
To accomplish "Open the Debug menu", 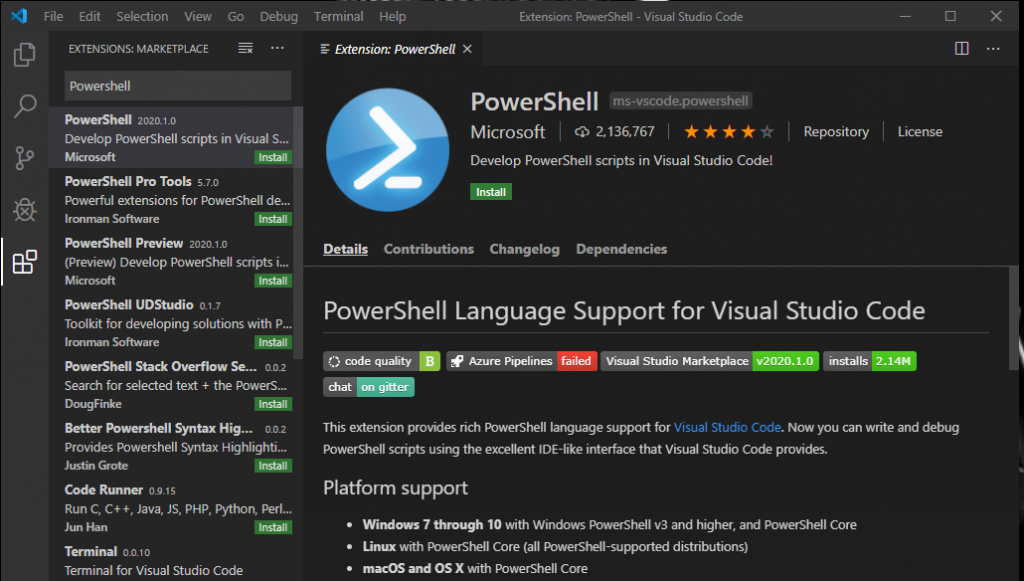I will click(x=279, y=16).
